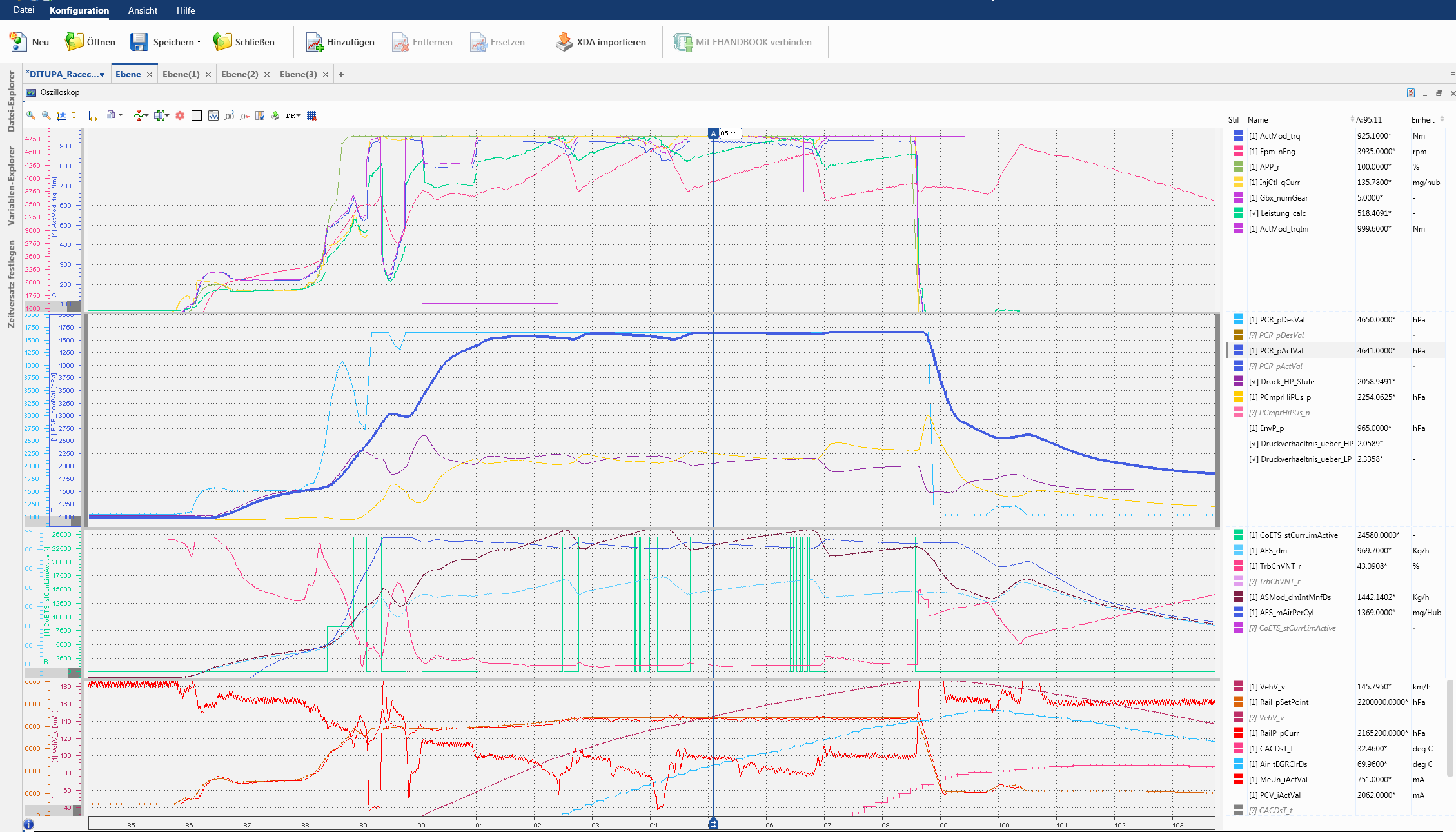The height and width of the screenshot is (832, 1456).
Task: Click the Speichern floppy disk icon
Action: point(139,42)
